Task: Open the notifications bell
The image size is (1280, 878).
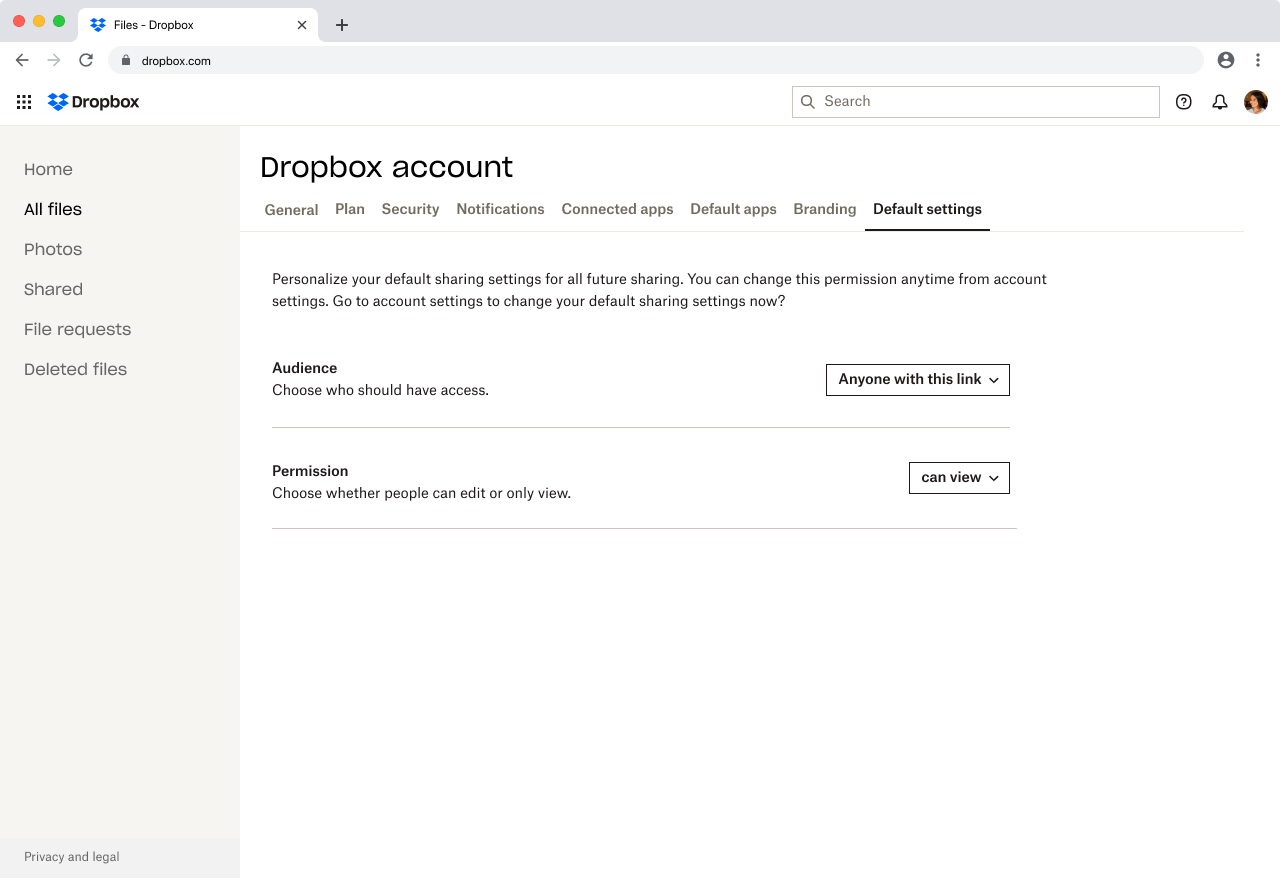Action: tap(1220, 102)
